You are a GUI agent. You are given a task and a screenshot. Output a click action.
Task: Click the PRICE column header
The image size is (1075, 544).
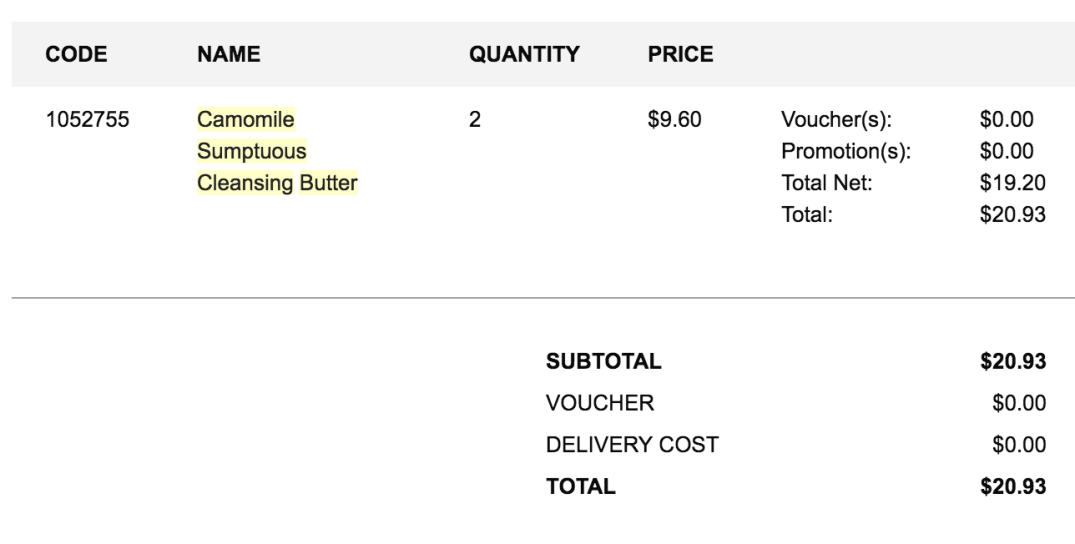coord(680,55)
